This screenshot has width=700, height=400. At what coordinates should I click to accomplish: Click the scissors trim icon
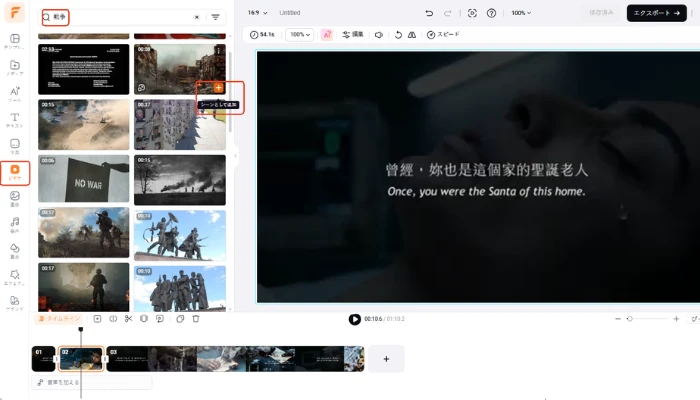129,319
